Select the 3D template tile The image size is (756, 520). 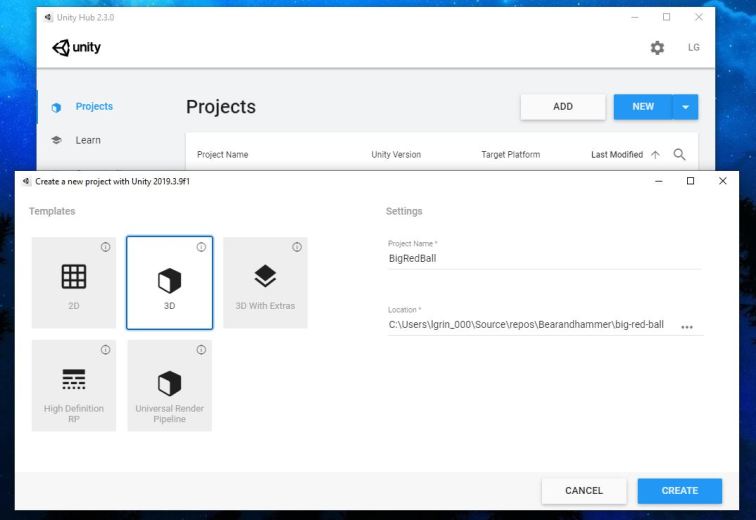coord(169,283)
